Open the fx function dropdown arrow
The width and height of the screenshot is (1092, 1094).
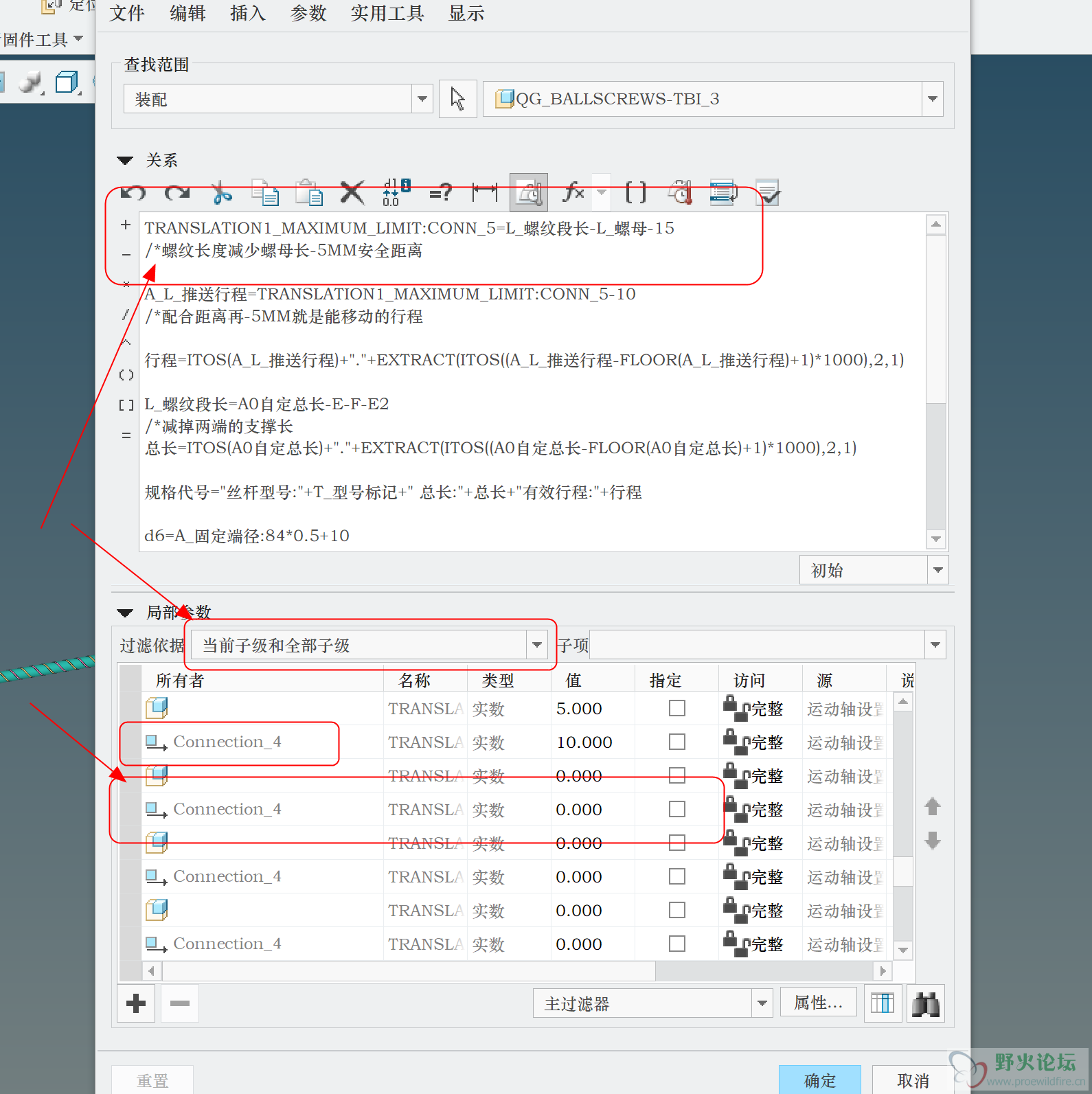coord(602,193)
